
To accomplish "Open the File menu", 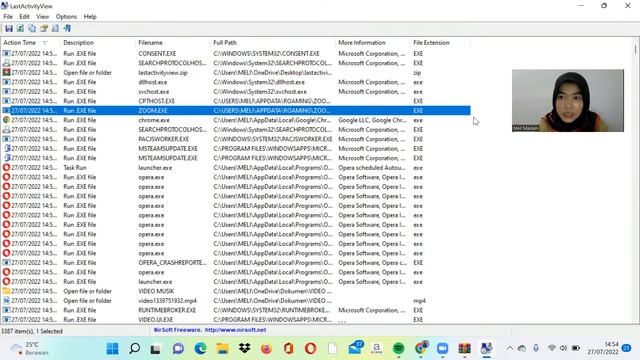I will coord(8,17).
